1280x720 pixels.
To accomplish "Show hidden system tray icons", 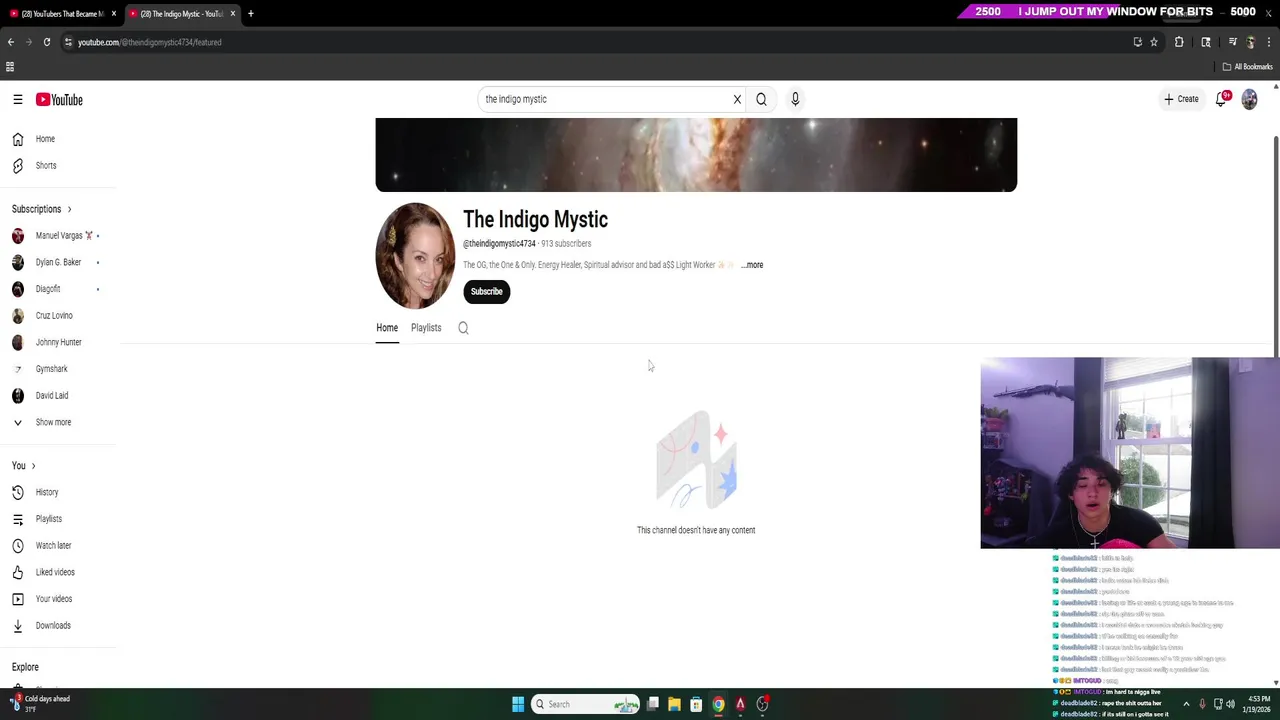I will (x=1186, y=704).
